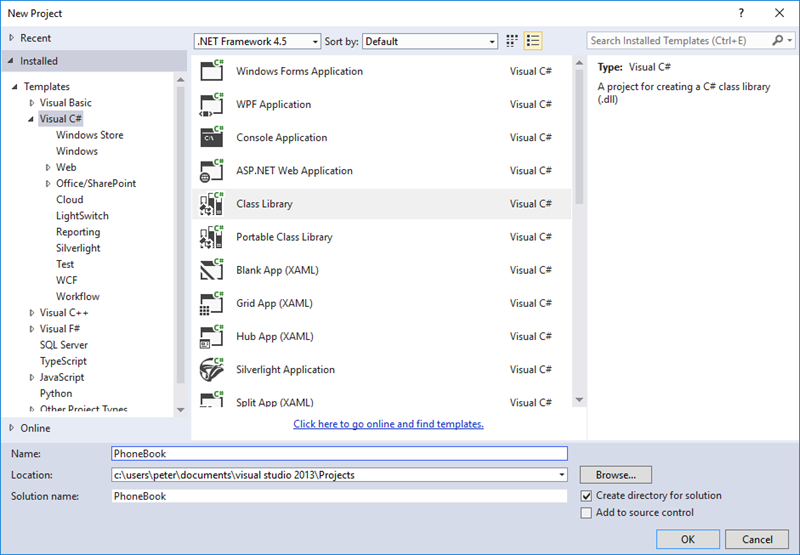The width and height of the screenshot is (800, 555).
Task: Select the Grid App (XAML) icon
Action: coord(212,303)
